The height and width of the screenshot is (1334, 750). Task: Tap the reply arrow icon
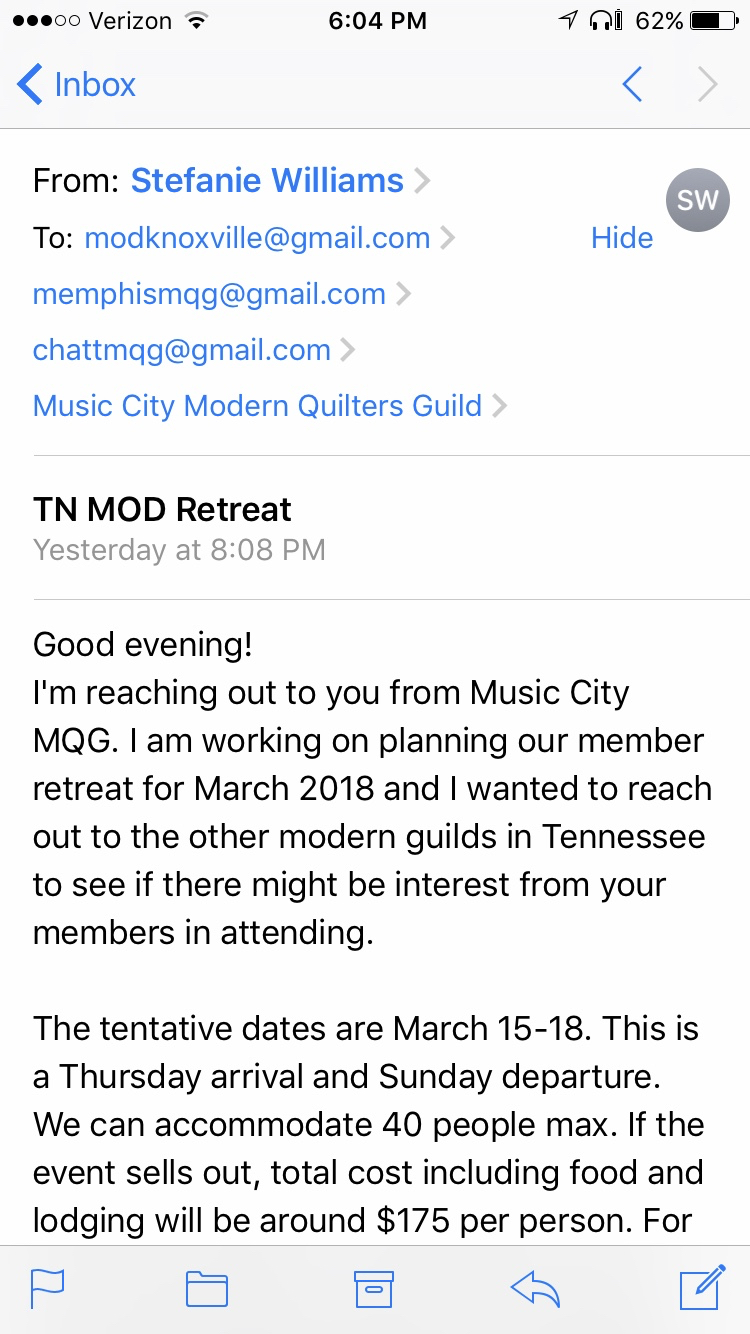(x=535, y=1289)
